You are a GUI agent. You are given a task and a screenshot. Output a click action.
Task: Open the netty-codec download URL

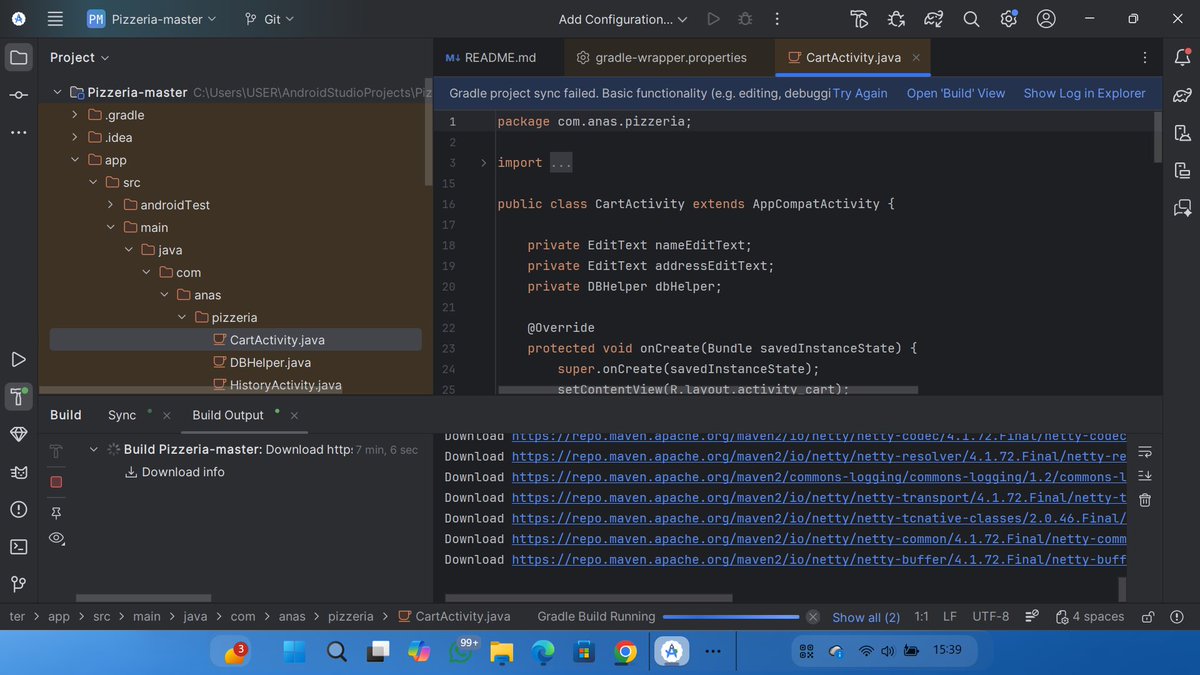819,436
